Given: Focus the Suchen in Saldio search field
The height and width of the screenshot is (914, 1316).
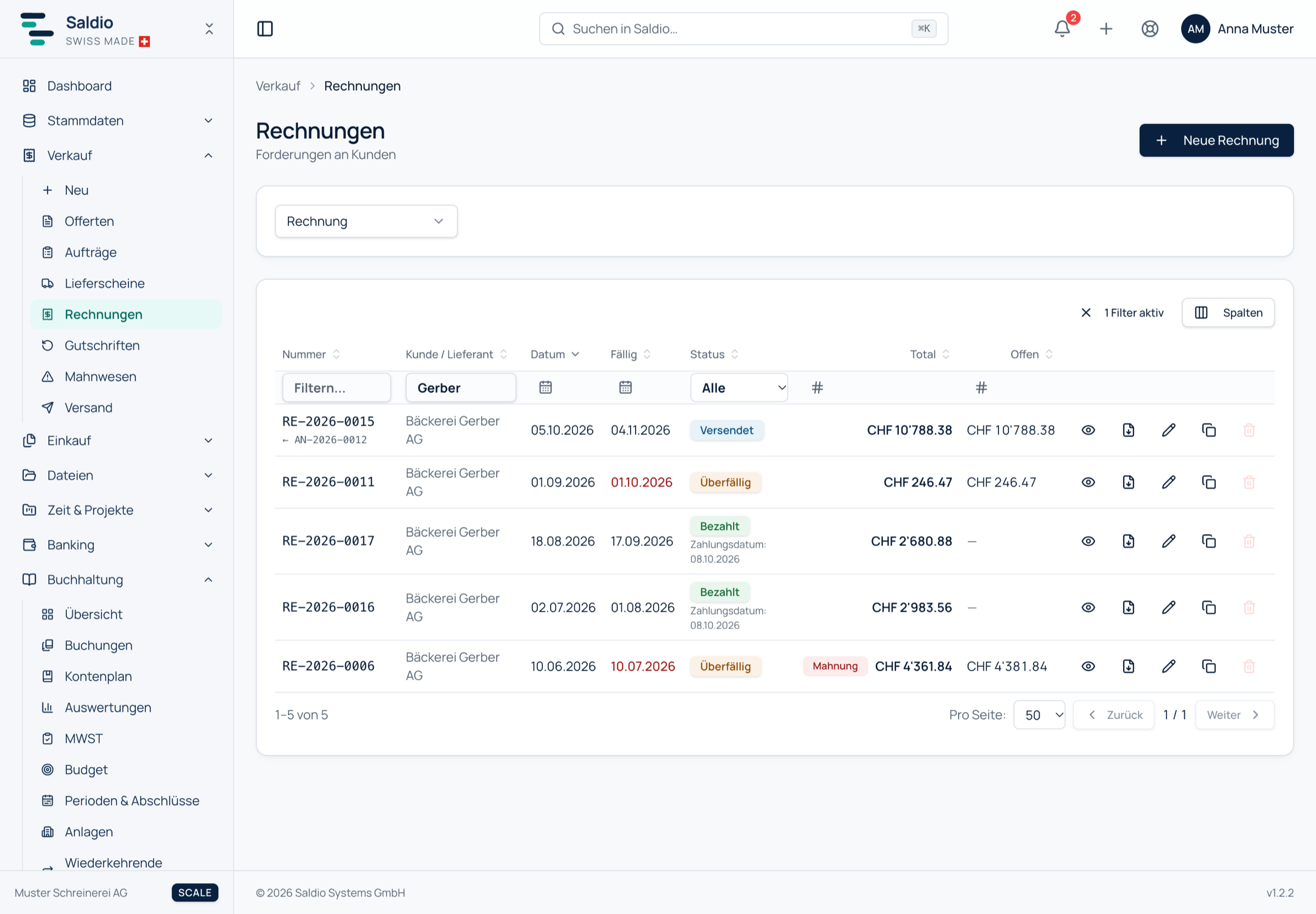Looking at the screenshot, I should 743,29.
